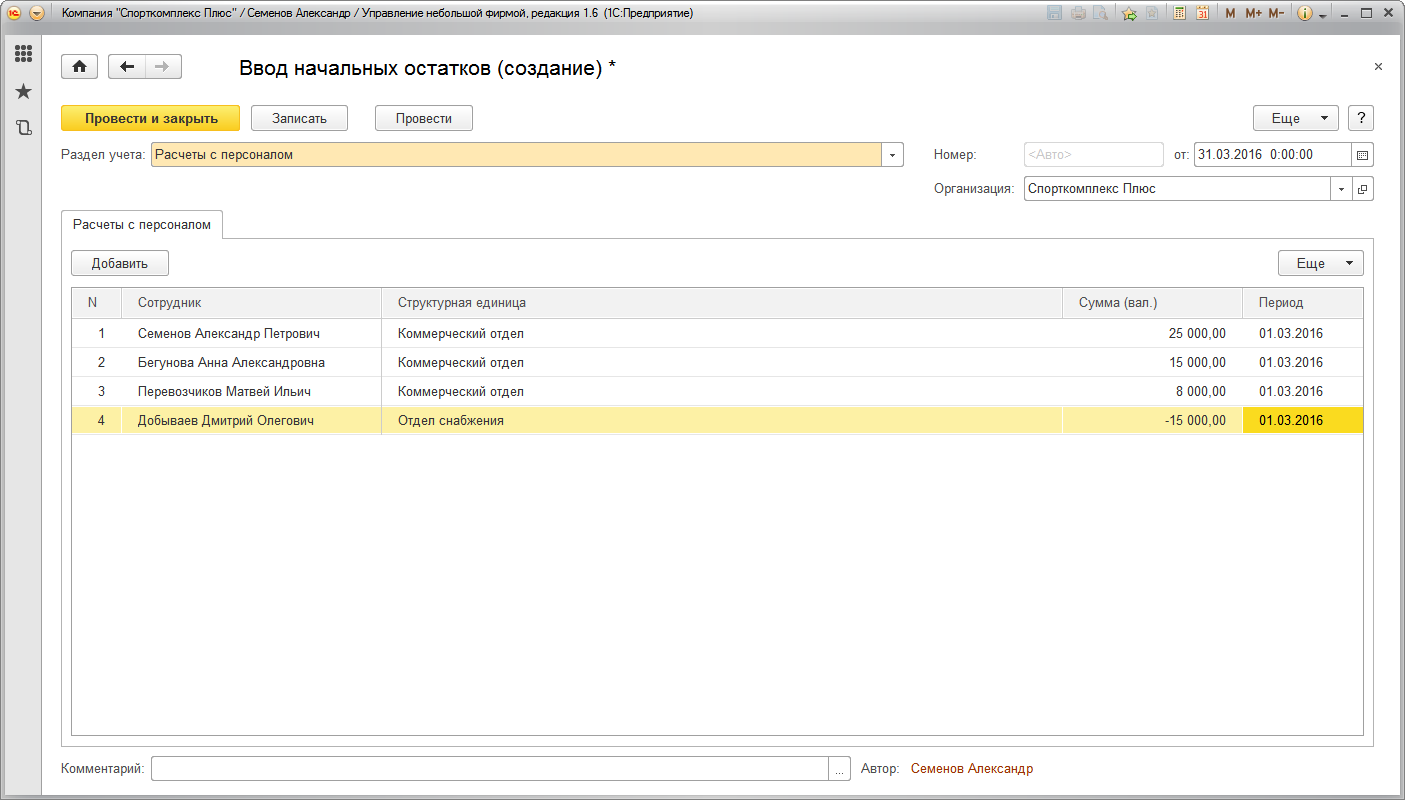Select row Бегунова Анна Александровна
1405x800 pixels.
pyautogui.click(x=717, y=362)
